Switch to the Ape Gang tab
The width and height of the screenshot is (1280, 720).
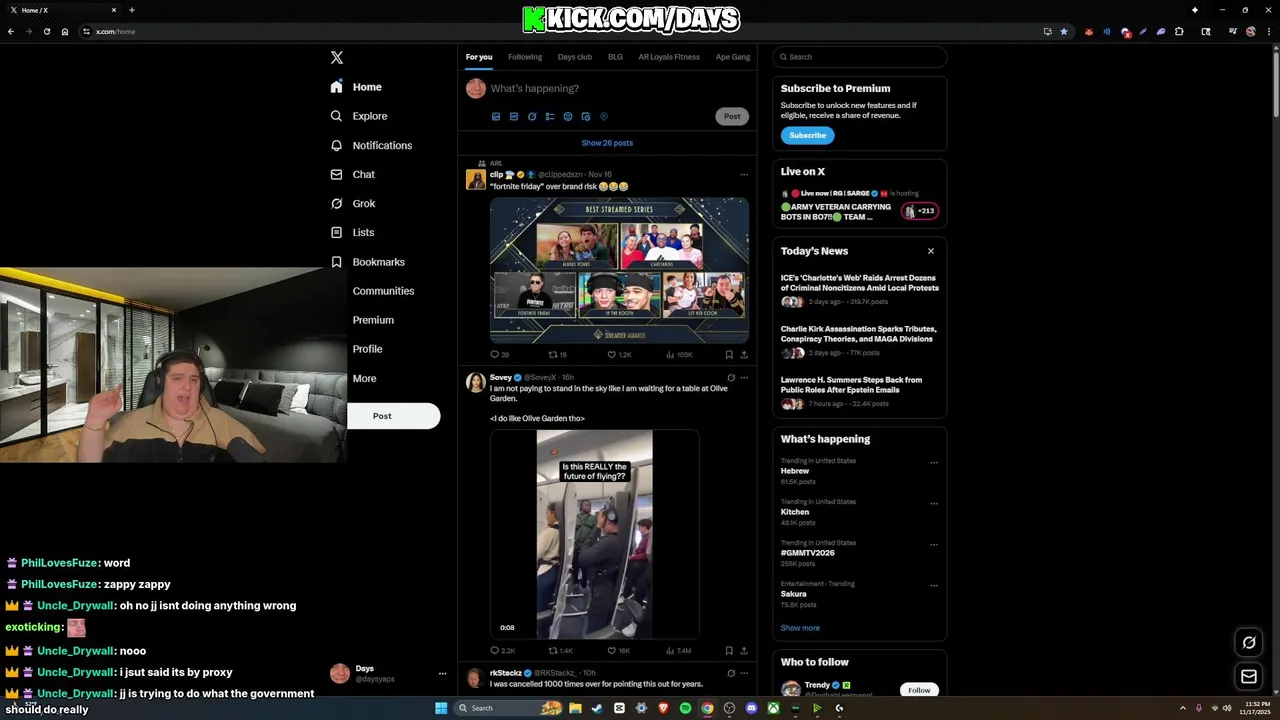[733, 57]
